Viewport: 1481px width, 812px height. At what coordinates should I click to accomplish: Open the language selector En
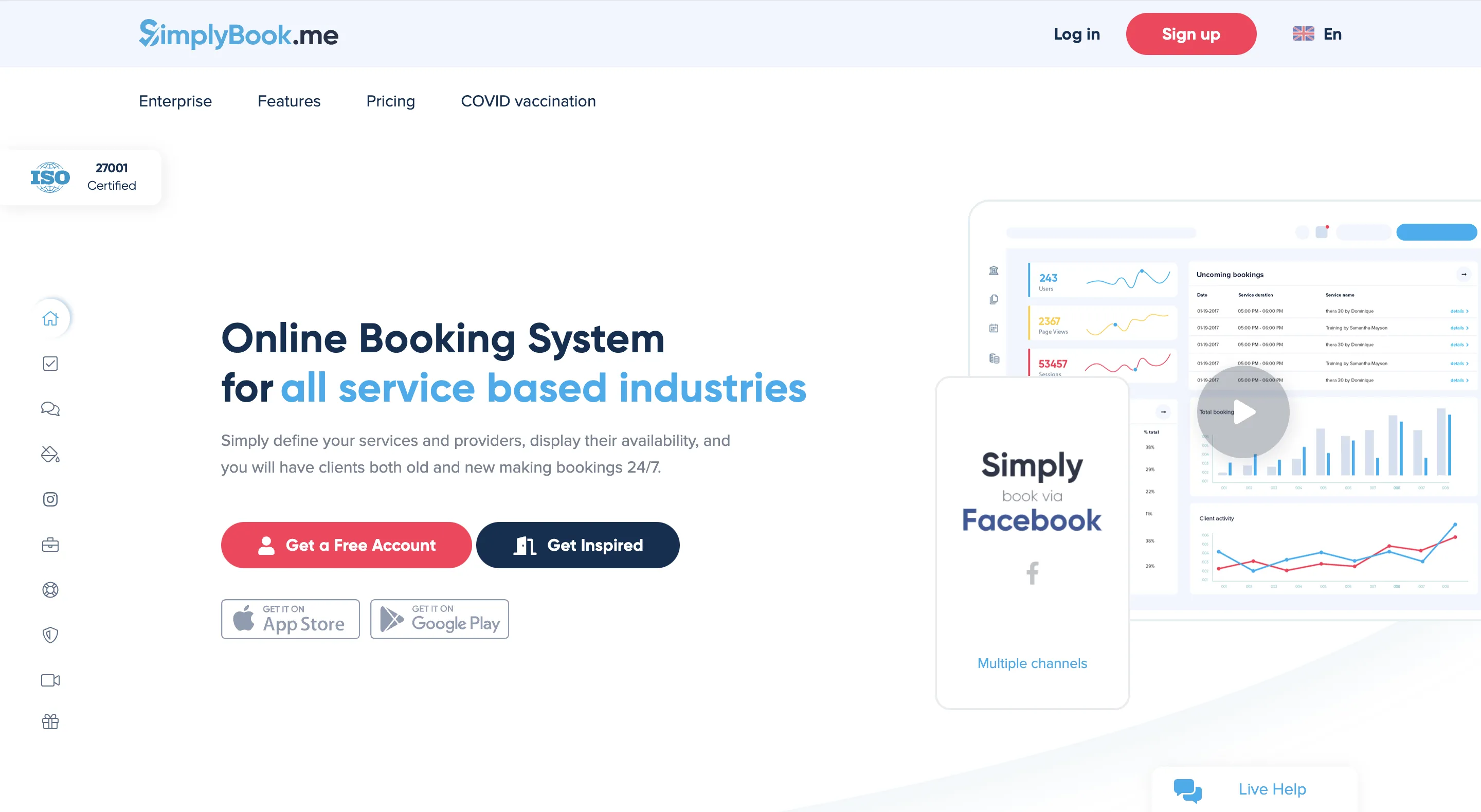(x=1316, y=34)
